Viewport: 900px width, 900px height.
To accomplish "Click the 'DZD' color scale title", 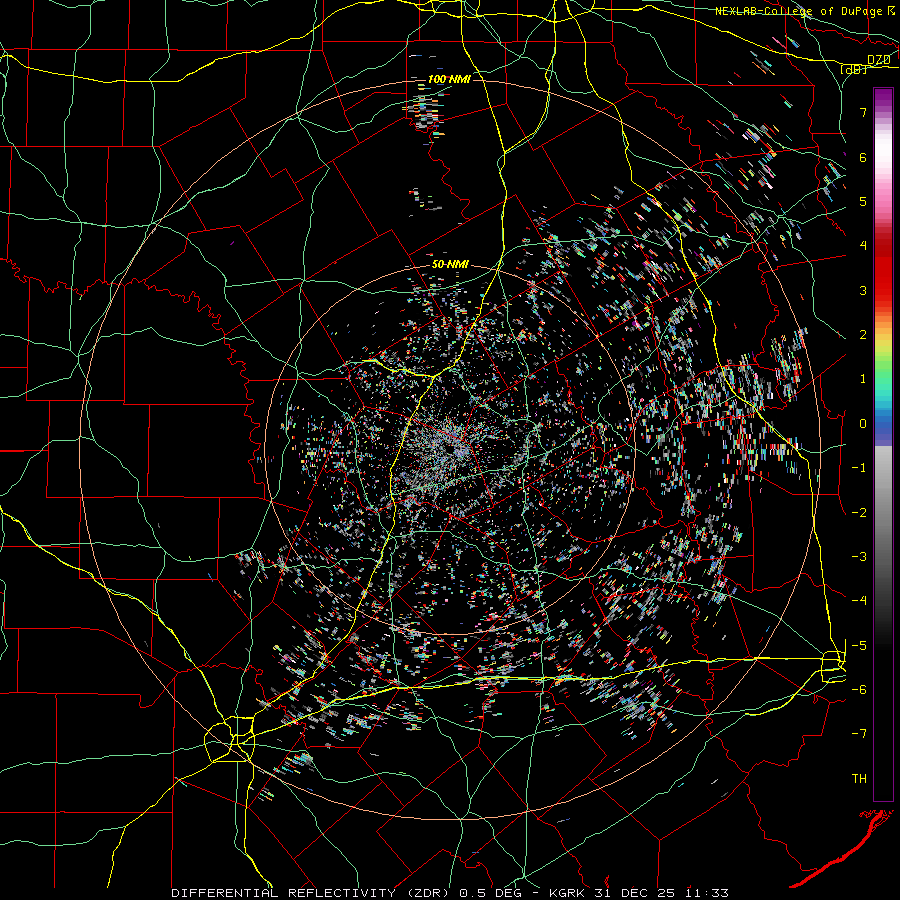I will click(878, 60).
